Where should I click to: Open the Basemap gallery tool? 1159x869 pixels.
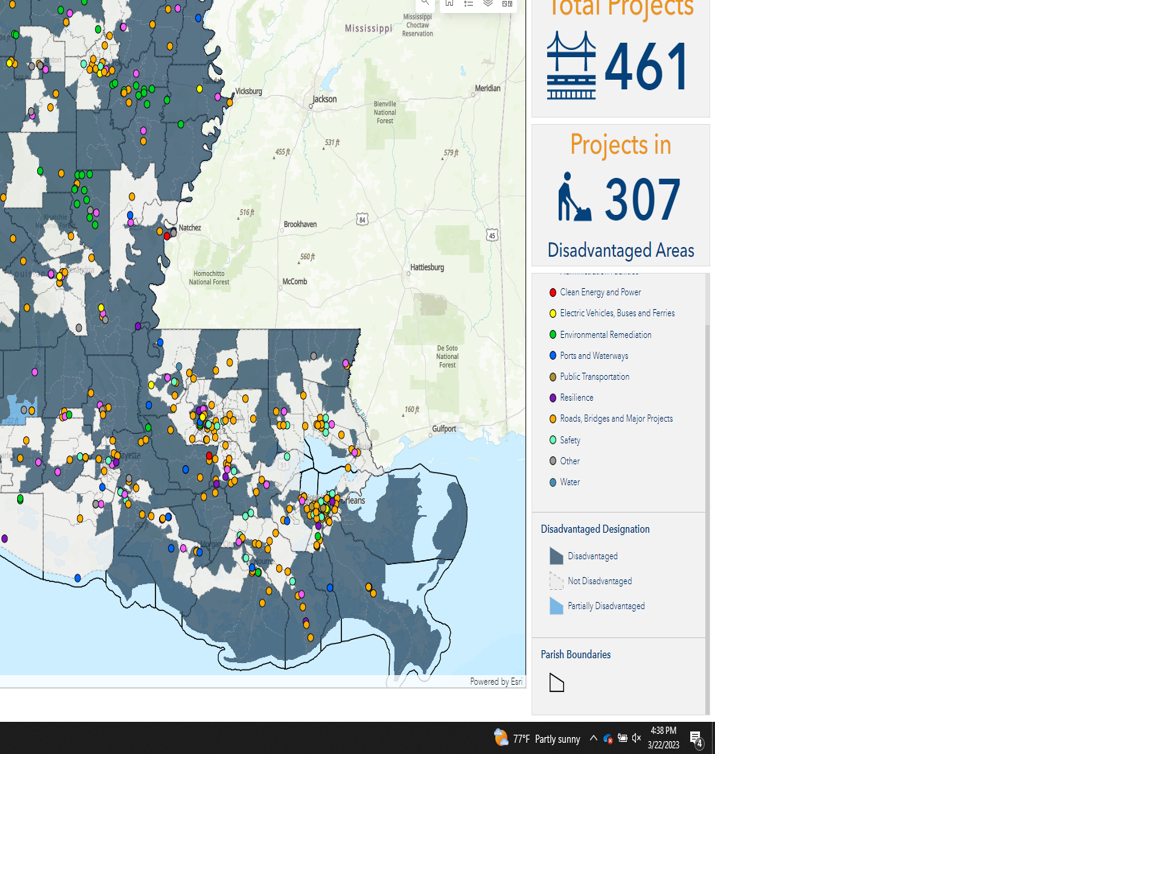[x=507, y=4]
